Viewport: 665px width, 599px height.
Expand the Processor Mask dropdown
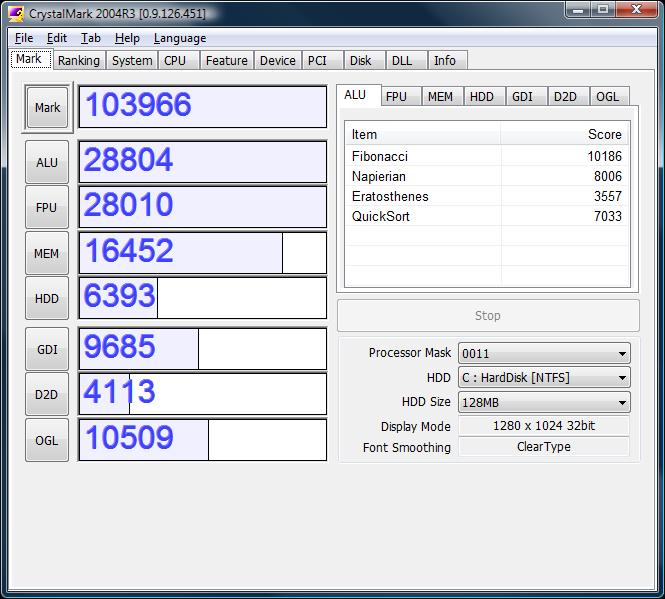[x=544, y=353]
